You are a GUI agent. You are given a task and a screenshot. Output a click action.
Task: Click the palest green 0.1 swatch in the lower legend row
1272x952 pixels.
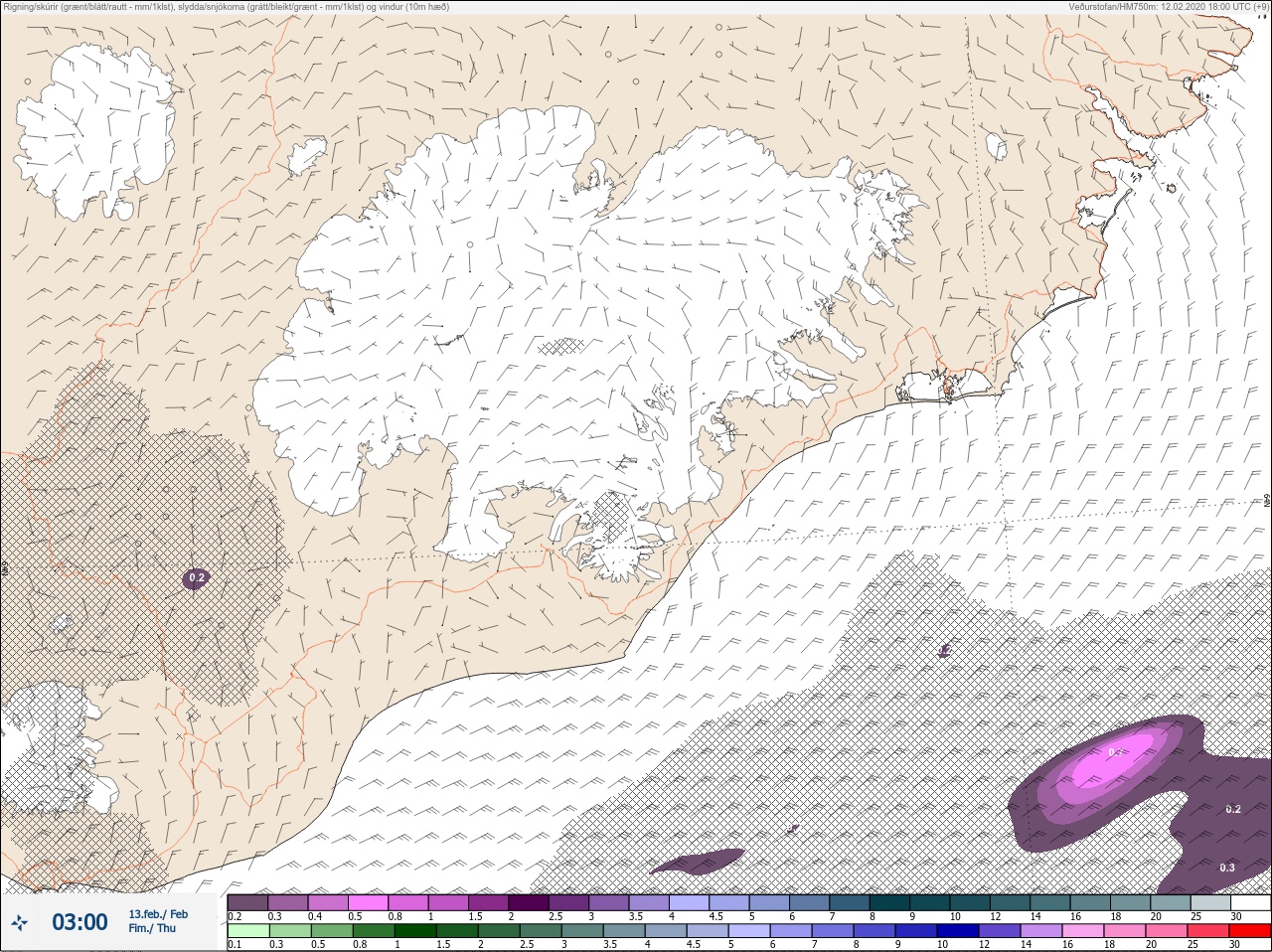(x=247, y=931)
